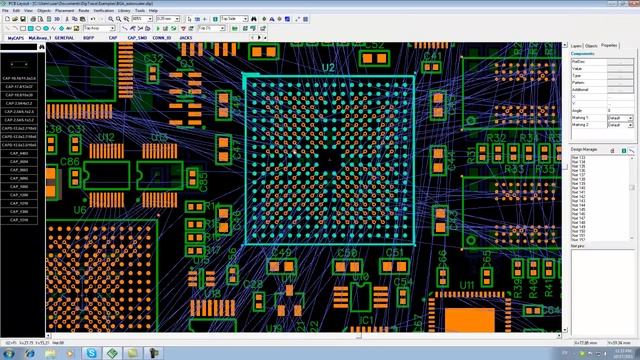Open the Top Assy drawing layer dropdown

pos(112,29)
